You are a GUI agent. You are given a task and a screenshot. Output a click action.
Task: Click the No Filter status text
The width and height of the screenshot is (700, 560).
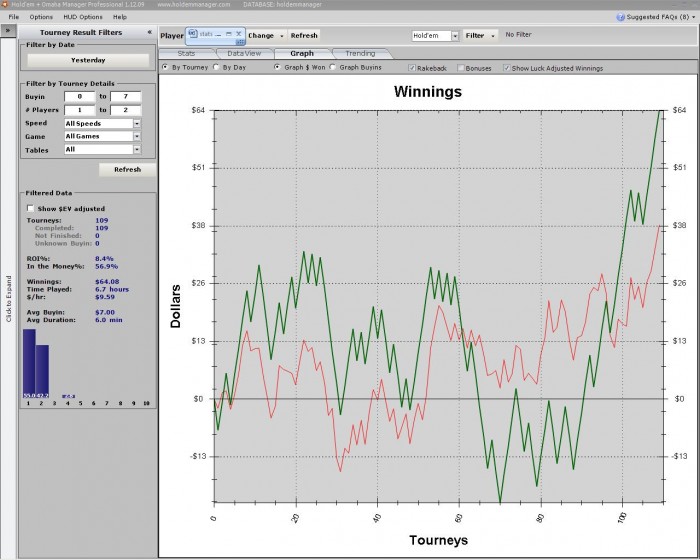[518, 34]
